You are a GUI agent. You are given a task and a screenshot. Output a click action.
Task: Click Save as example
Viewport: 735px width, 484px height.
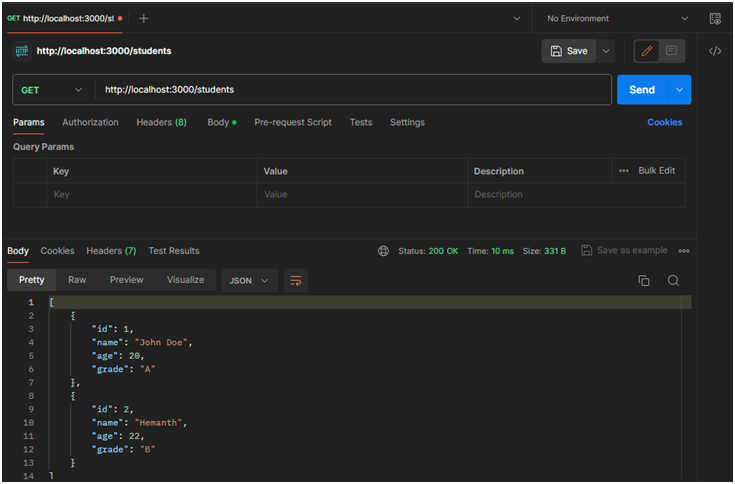(624, 251)
